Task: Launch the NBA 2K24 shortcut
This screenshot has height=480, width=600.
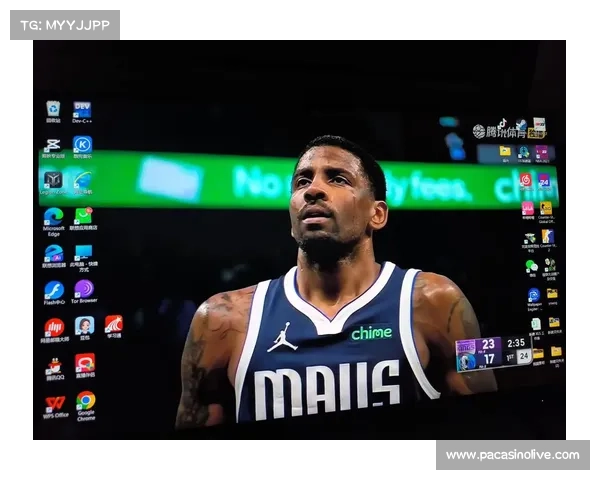Action: pos(543,182)
